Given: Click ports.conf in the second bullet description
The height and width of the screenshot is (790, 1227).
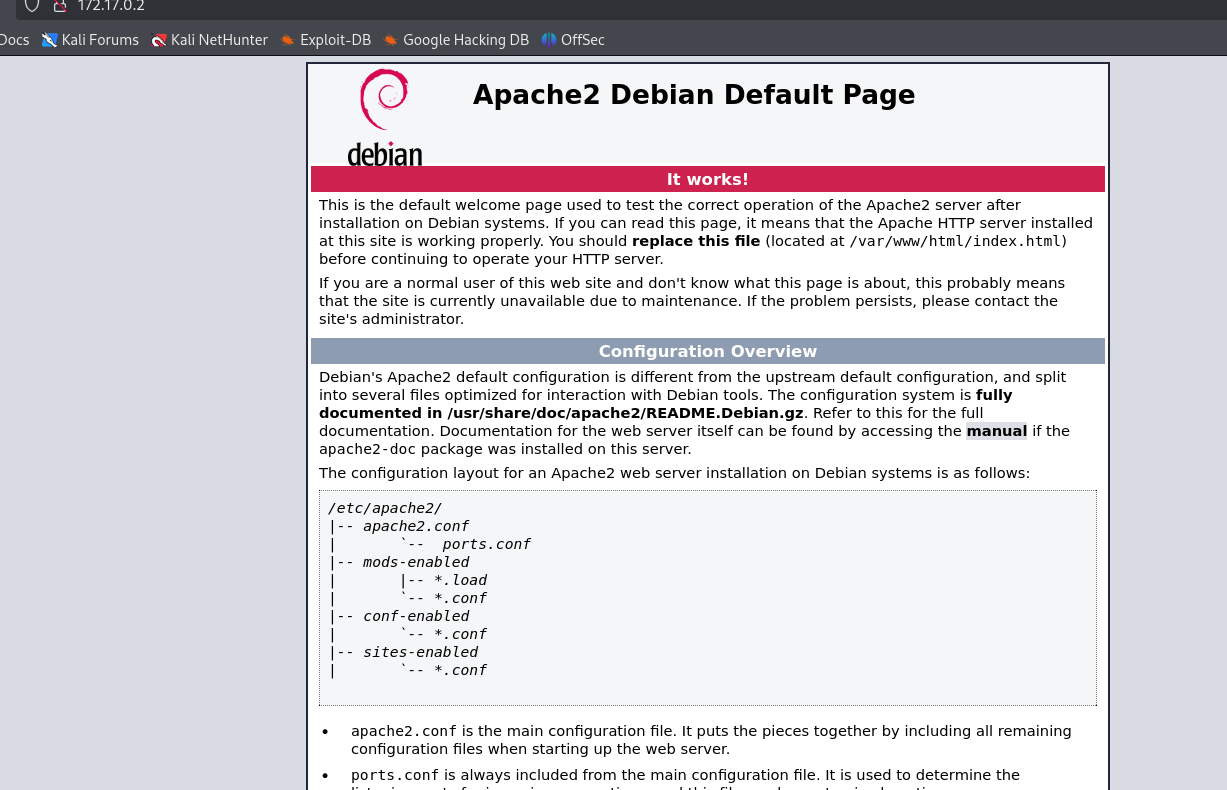Looking at the screenshot, I should pyautogui.click(x=395, y=775).
